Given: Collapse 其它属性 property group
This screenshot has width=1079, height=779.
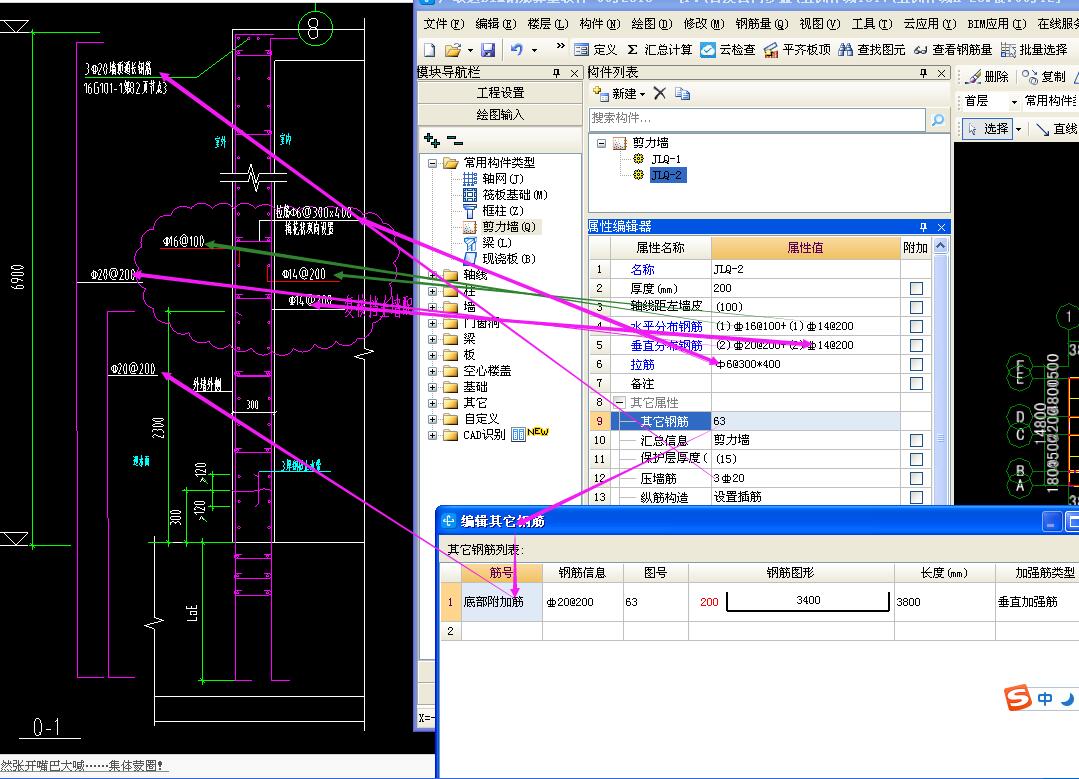Looking at the screenshot, I should click(x=619, y=403).
